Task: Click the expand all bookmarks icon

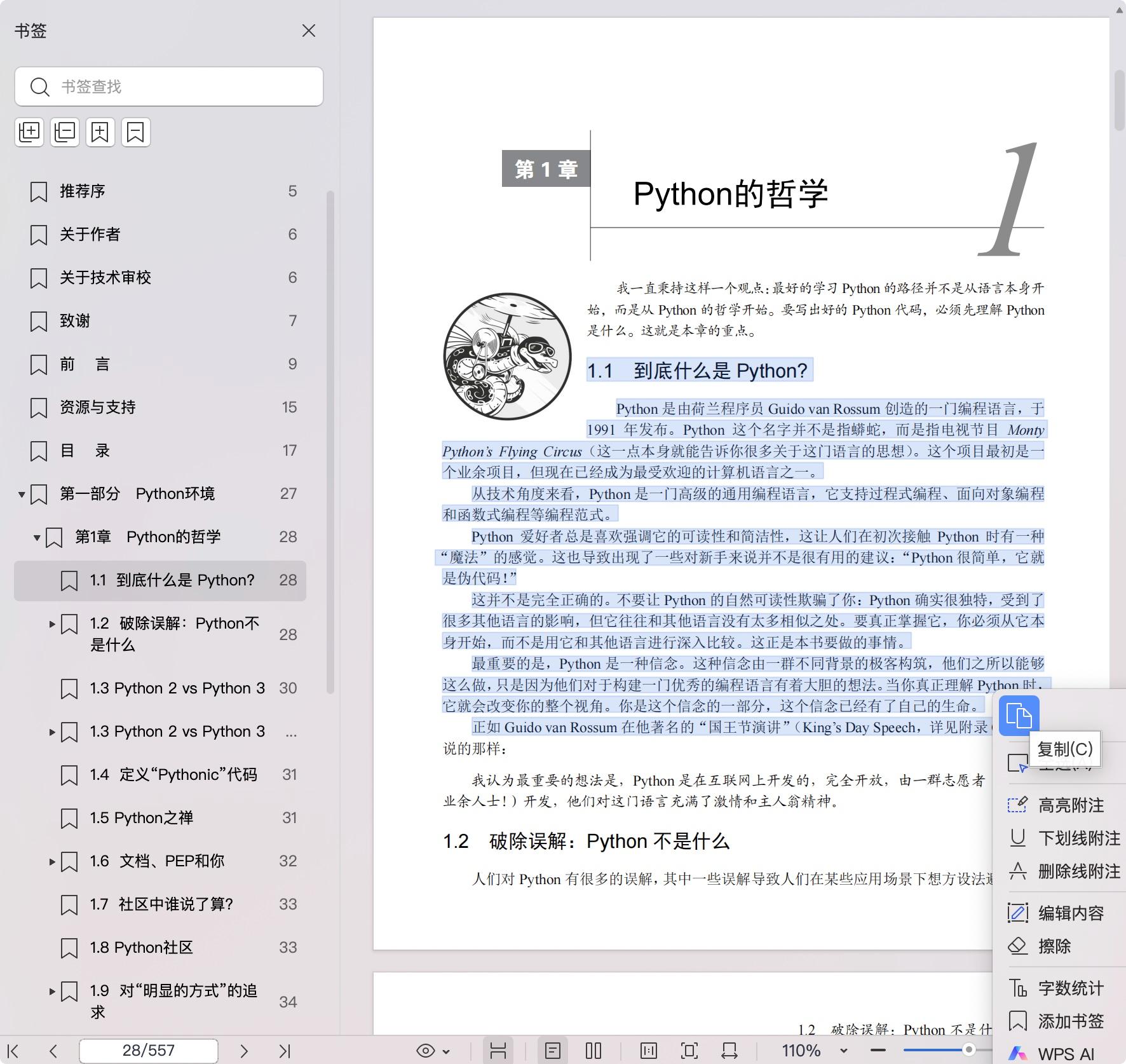Action: pos(29,132)
